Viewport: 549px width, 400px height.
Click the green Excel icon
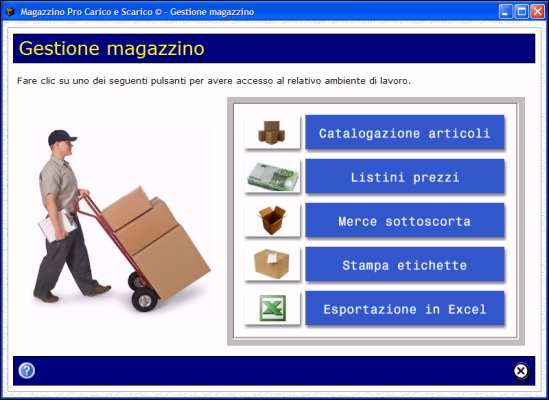[272, 308]
